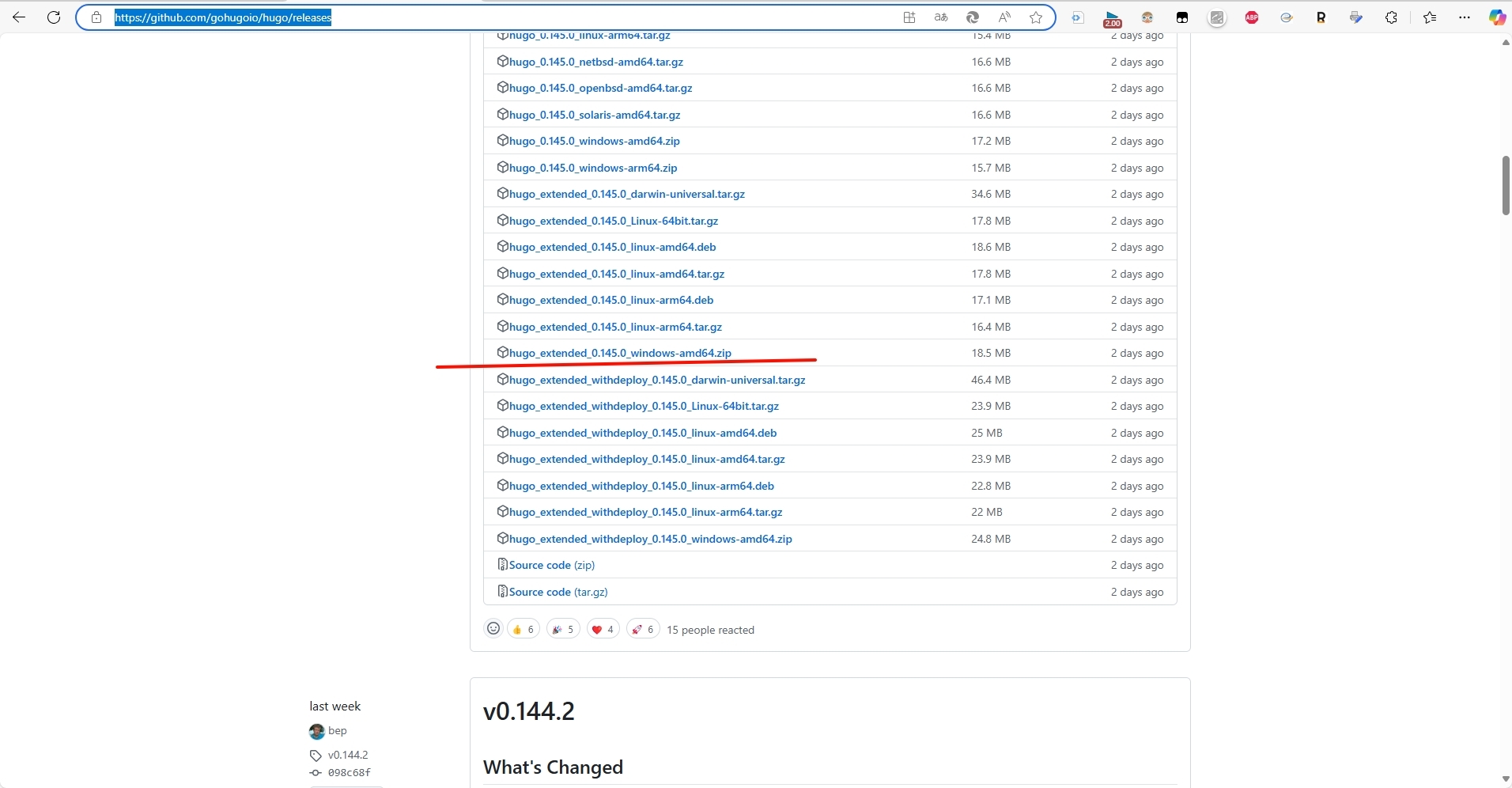Download hugo_extended_withdeploy_0.145.0_darwin-universal.tar.gz
Viewport: 1512px width, 788px height.
click(x=657, y=380)
